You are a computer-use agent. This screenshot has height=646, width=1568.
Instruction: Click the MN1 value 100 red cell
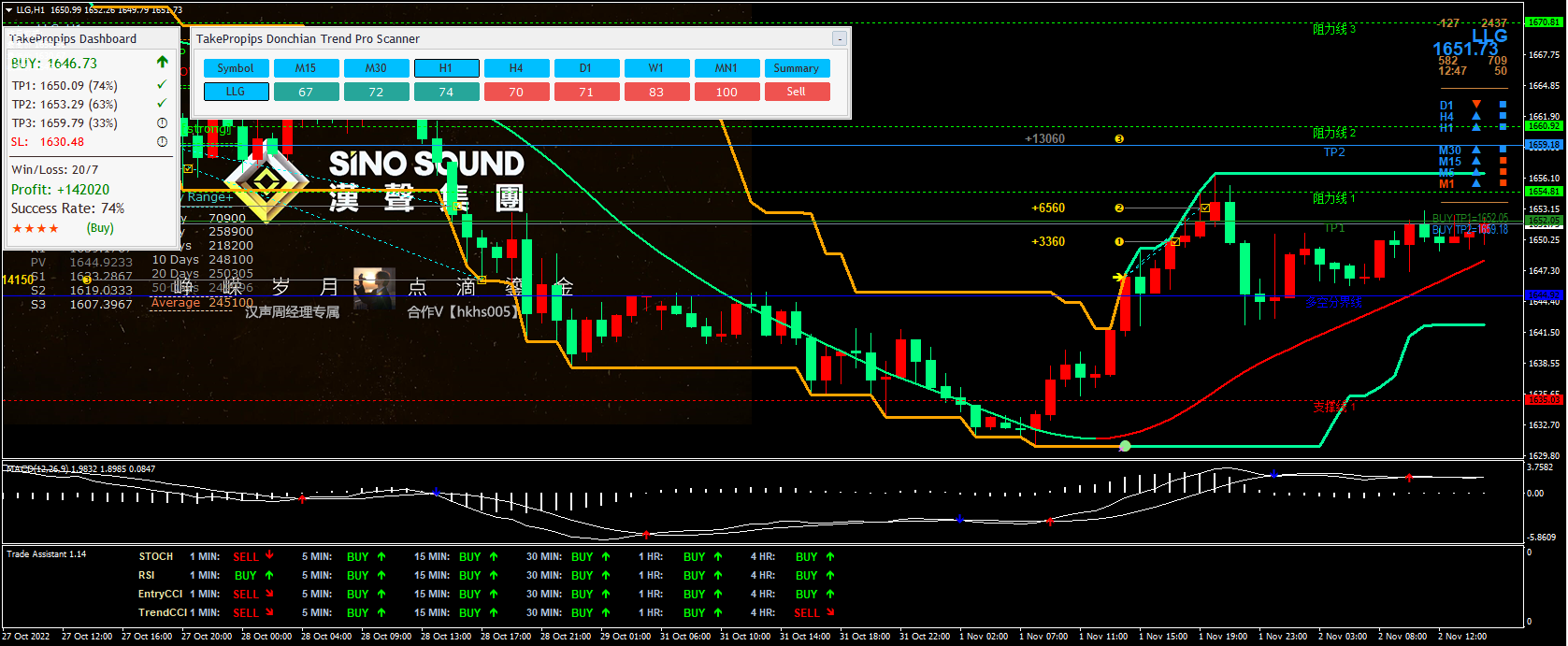pos(726,92)
